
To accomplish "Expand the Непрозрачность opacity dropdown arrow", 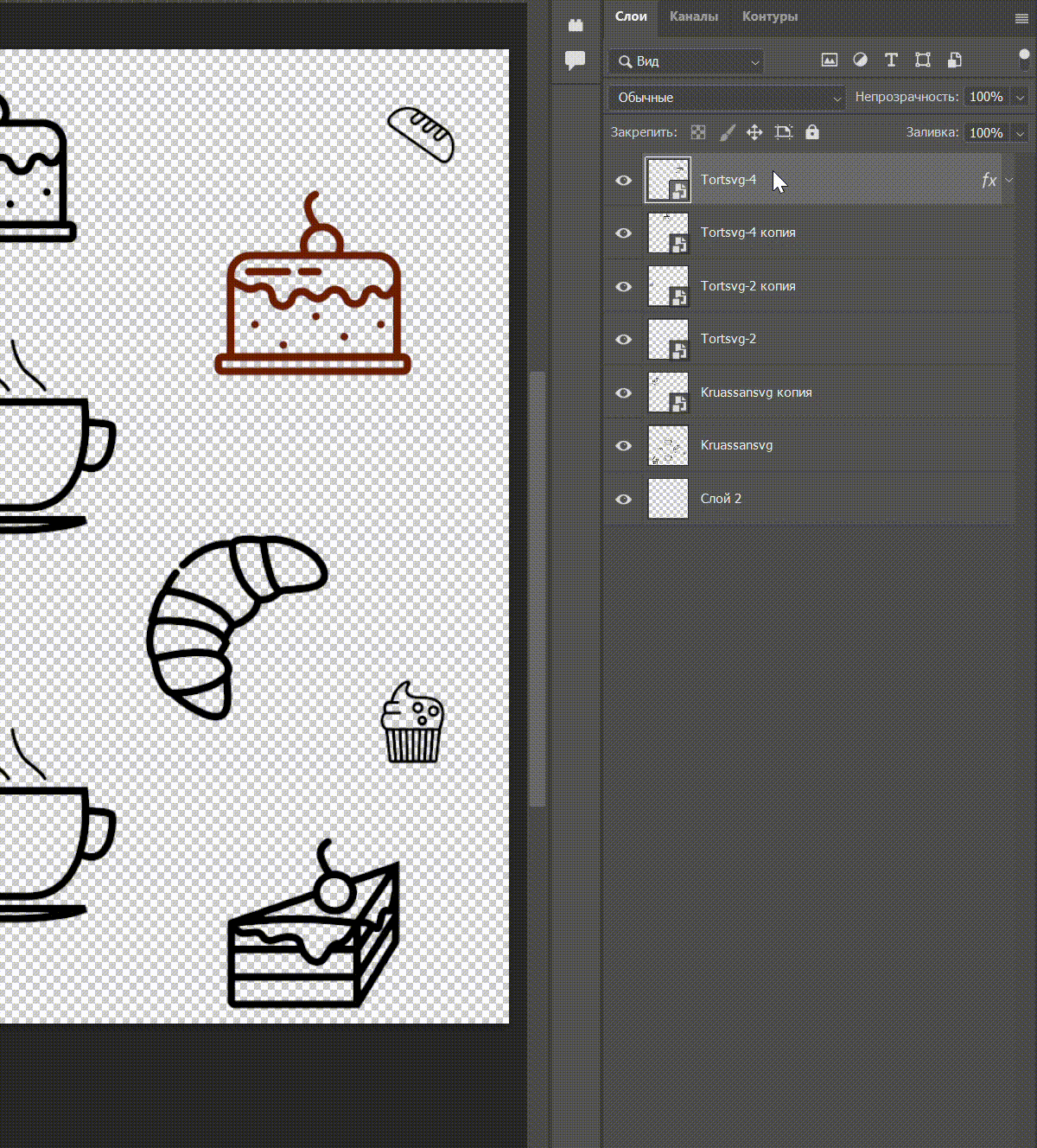I will click(1020, 98).
